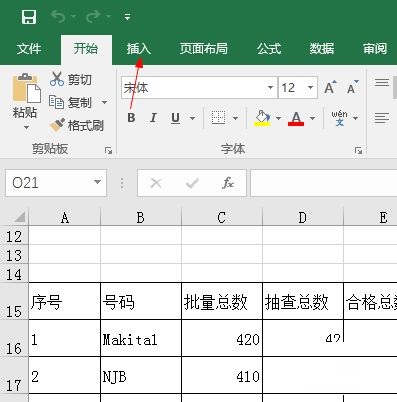This screenshot has height=402, width=397.
Task: Expand the Name Box dropdown arrow
Action: pos(97,182)
